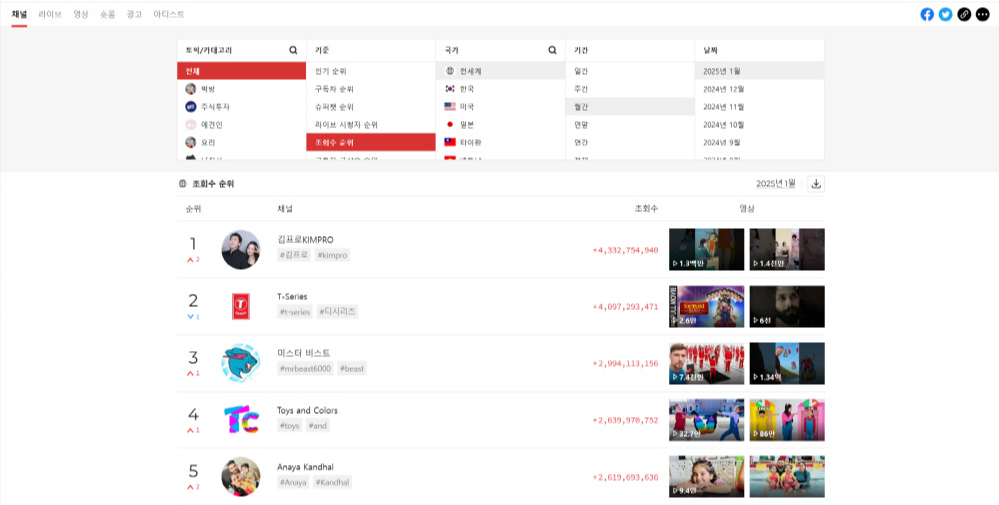Pick 2024년 12월 from the date list
The image size is (999, 505).
point(723,89)
